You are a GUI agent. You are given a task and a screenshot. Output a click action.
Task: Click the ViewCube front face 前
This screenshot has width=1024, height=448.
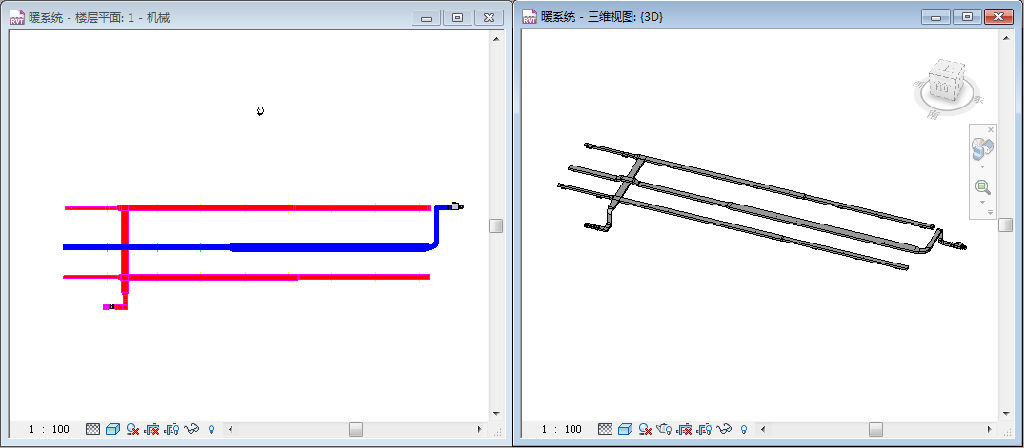pyautogui.click(x=941, y=88)
